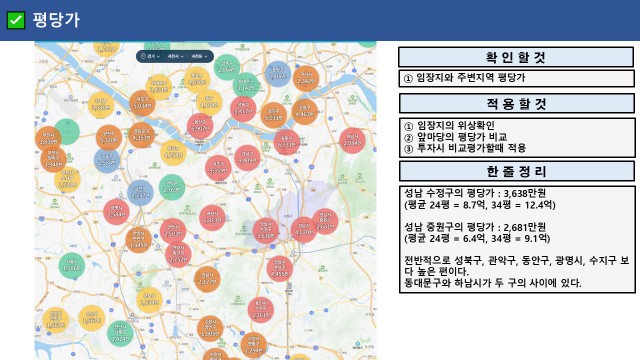Select the orange 4,463만 bubble
Viewport: 640px width, 360px height.
point(304,111)
